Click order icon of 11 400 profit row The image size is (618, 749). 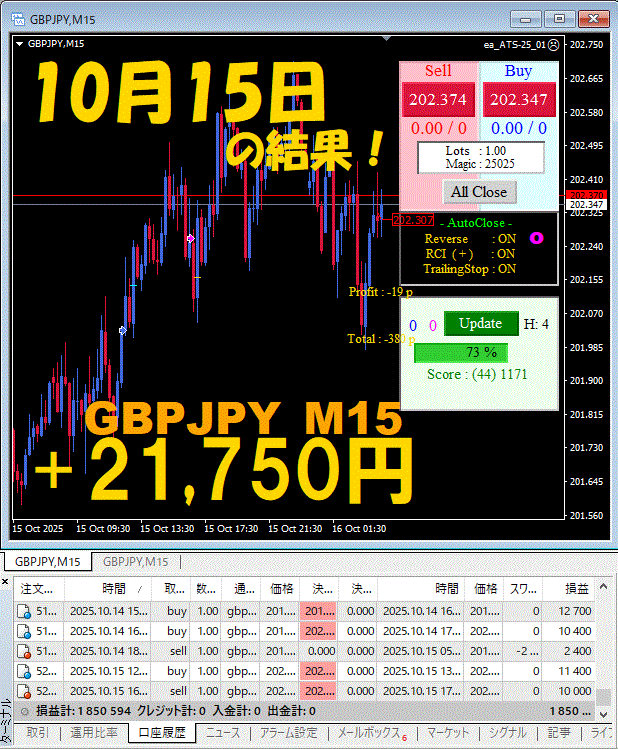click(24, 672)
